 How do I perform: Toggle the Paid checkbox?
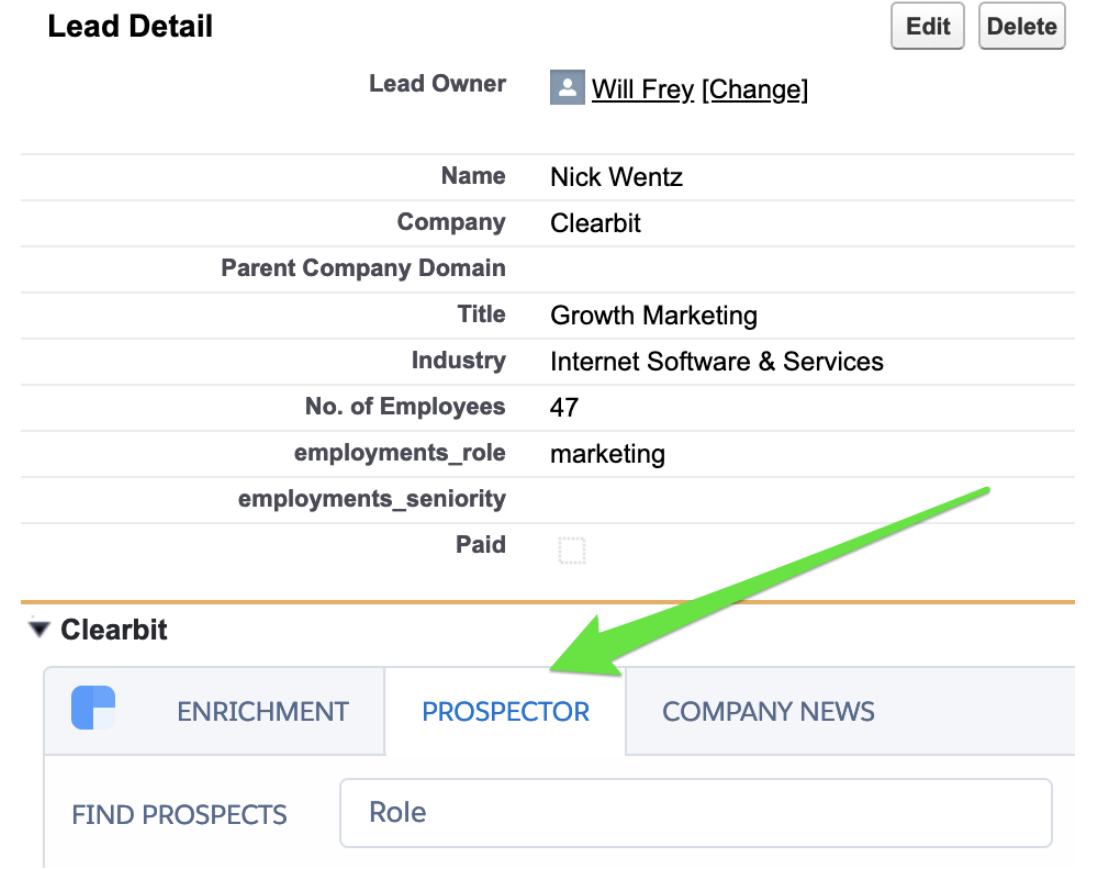(x=571, y=550)
